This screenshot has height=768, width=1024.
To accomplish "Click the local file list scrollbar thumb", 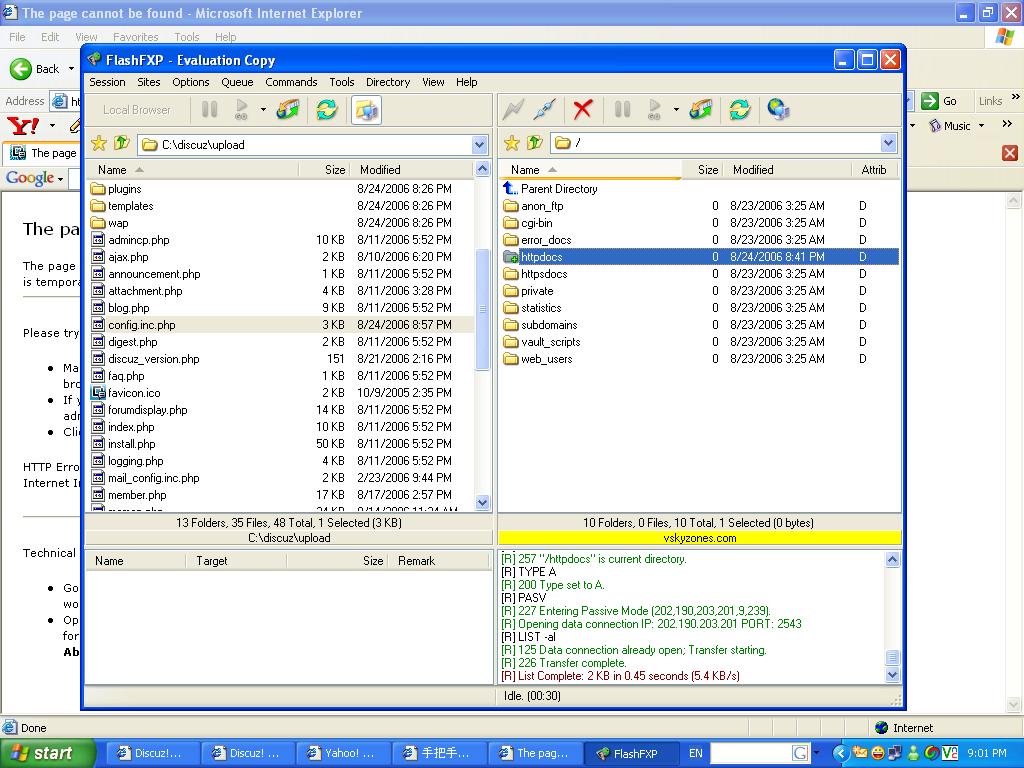I will pos(483,310).
